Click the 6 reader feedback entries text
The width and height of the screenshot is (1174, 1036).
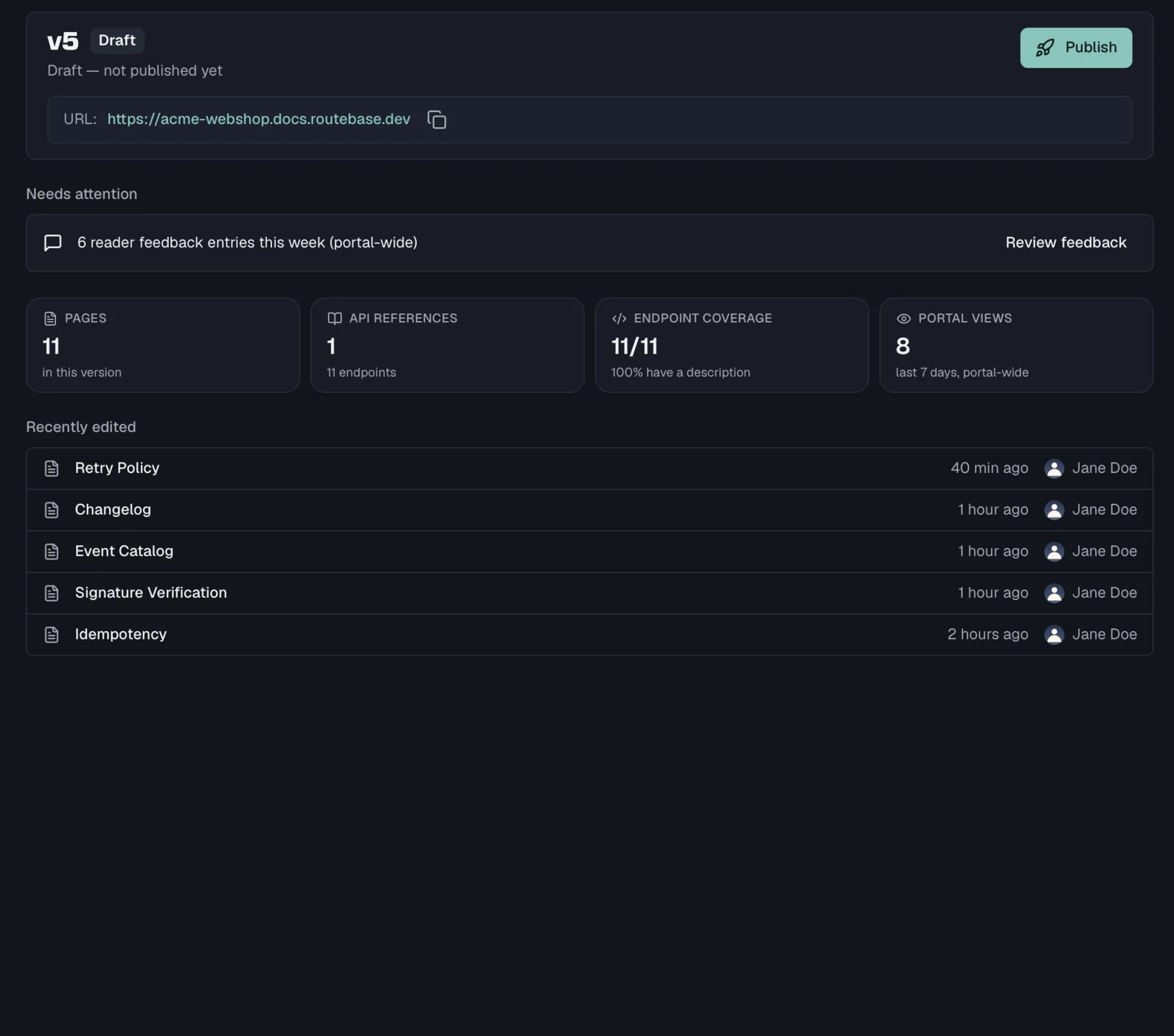(x=247, y=243)
